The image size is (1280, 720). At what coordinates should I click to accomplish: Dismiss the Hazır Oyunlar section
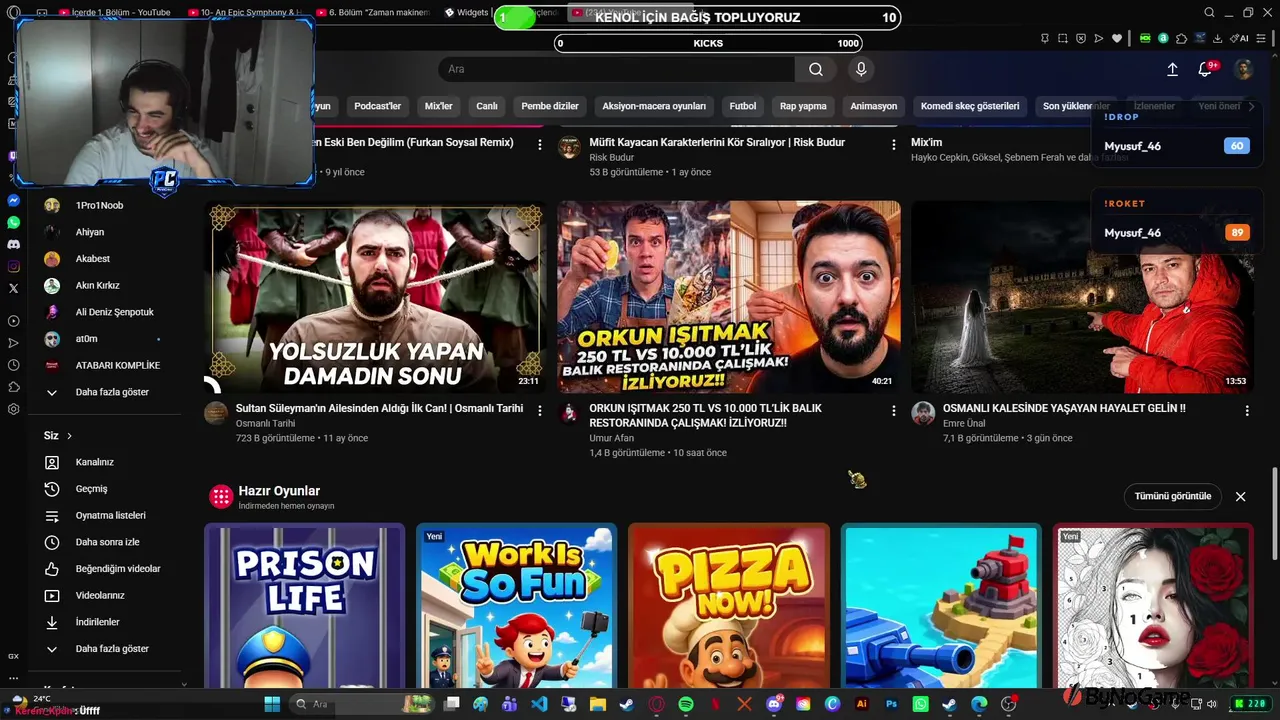(1241, 496)
